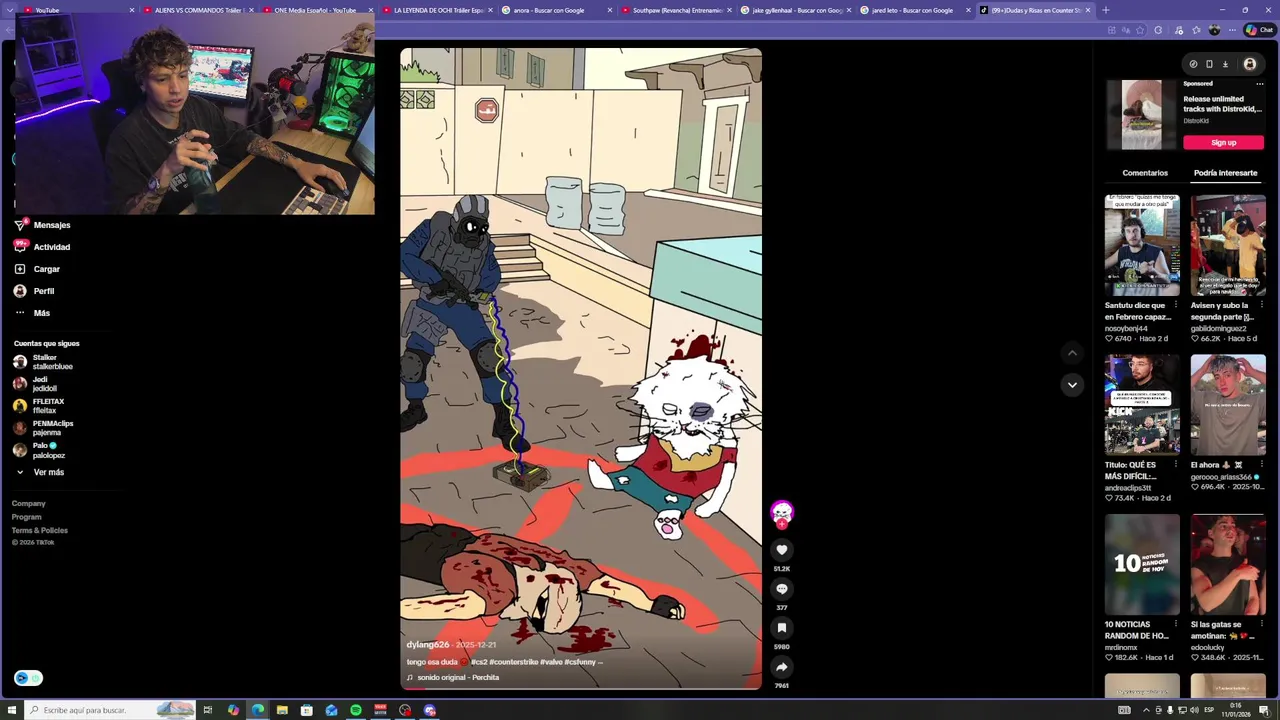Screen dimensions: 1280x720
Task: Open the creator avatar beside the video
Action: (782, 513)
